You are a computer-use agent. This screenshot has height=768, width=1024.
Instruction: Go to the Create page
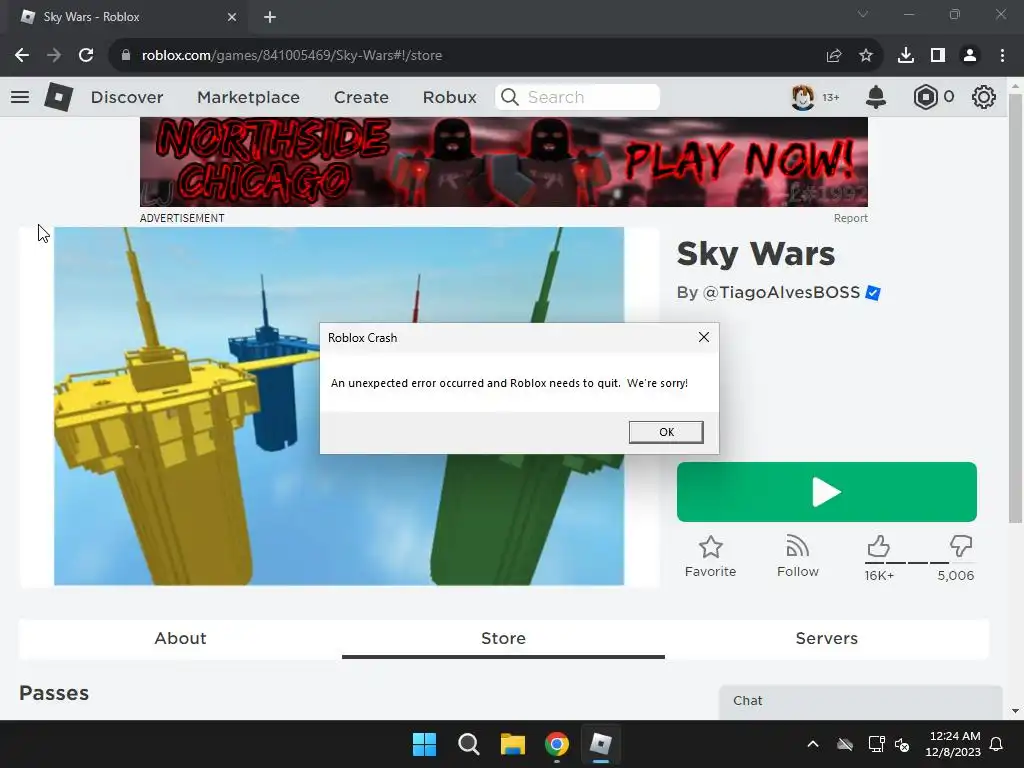click(x=361, y=97)
